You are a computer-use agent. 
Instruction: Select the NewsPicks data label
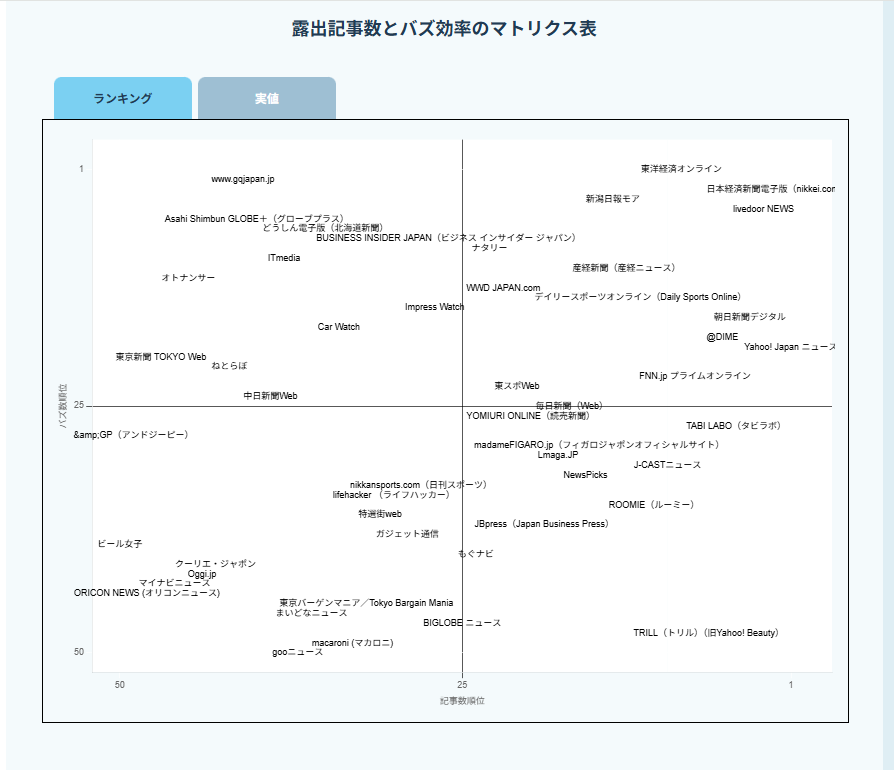(x=585, y=475)
